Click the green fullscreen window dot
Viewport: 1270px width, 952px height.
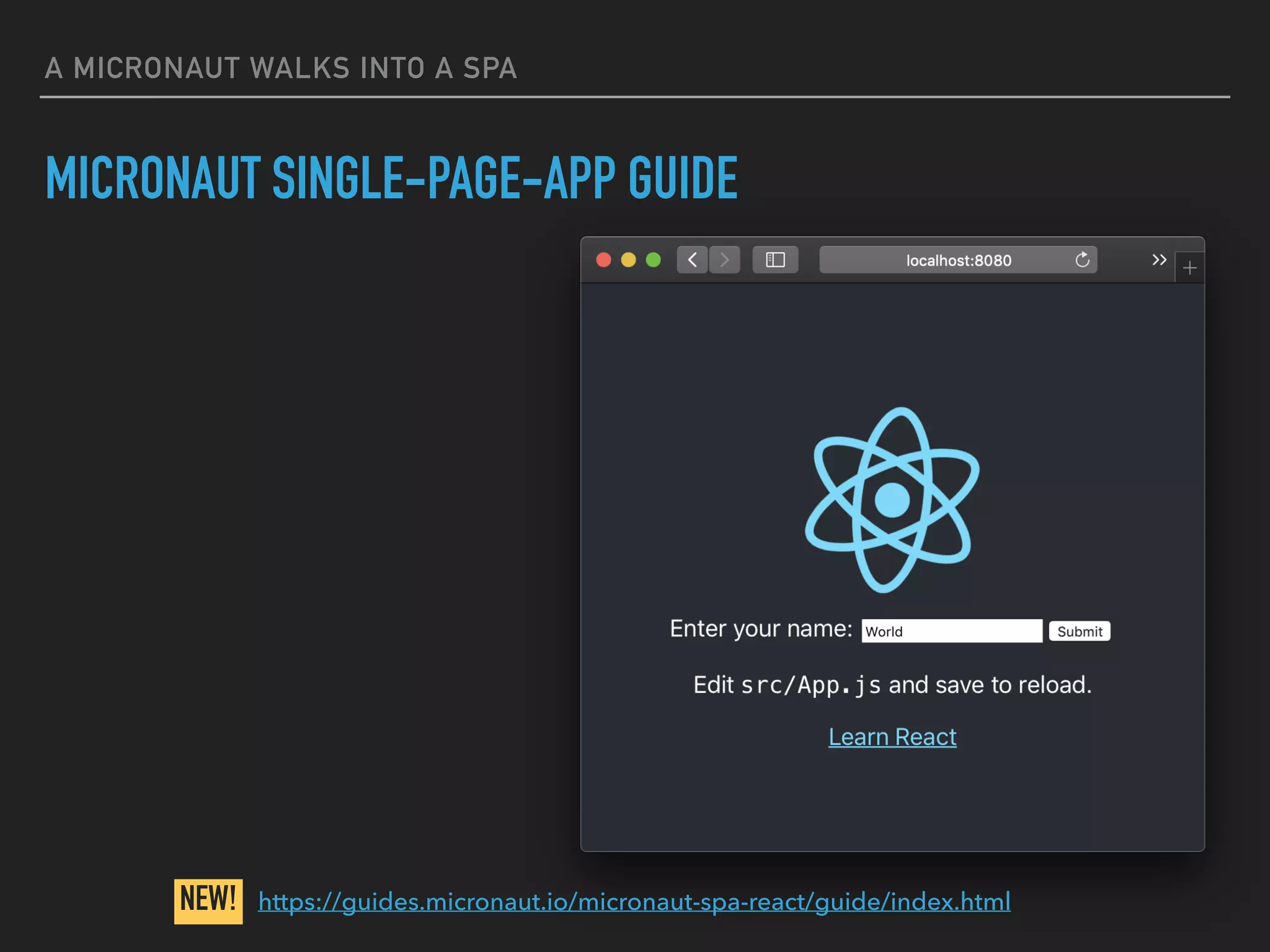[x=654, y=260]
